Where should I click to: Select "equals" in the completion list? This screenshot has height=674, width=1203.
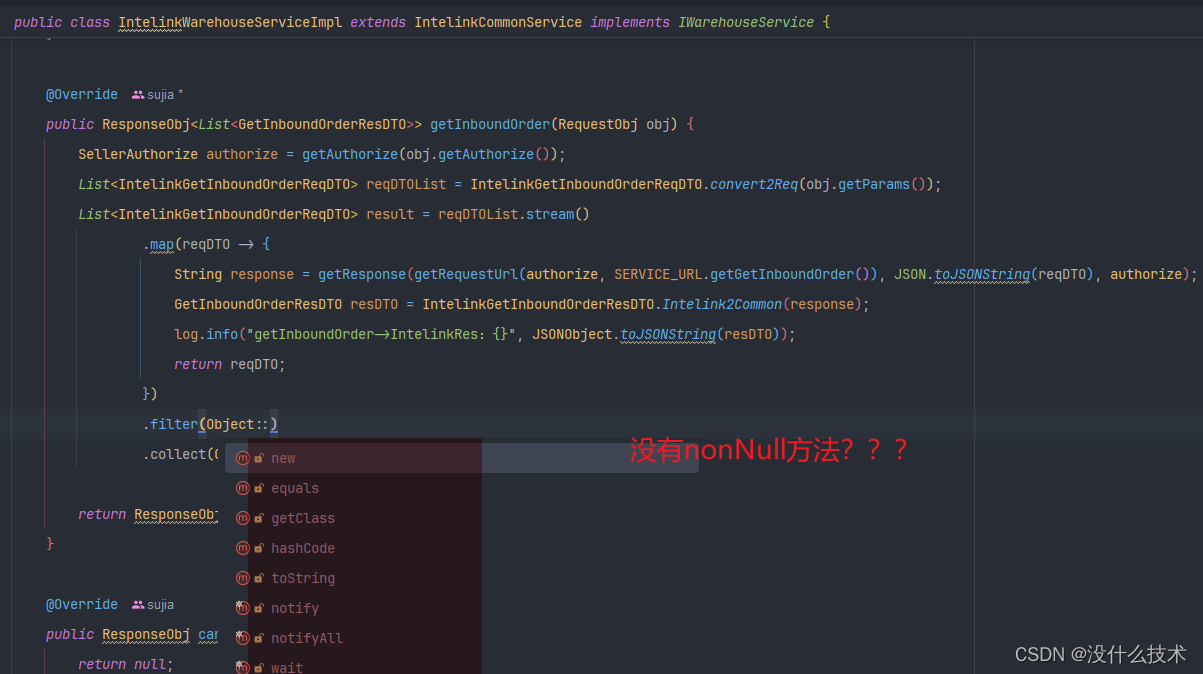coord(295,488)
